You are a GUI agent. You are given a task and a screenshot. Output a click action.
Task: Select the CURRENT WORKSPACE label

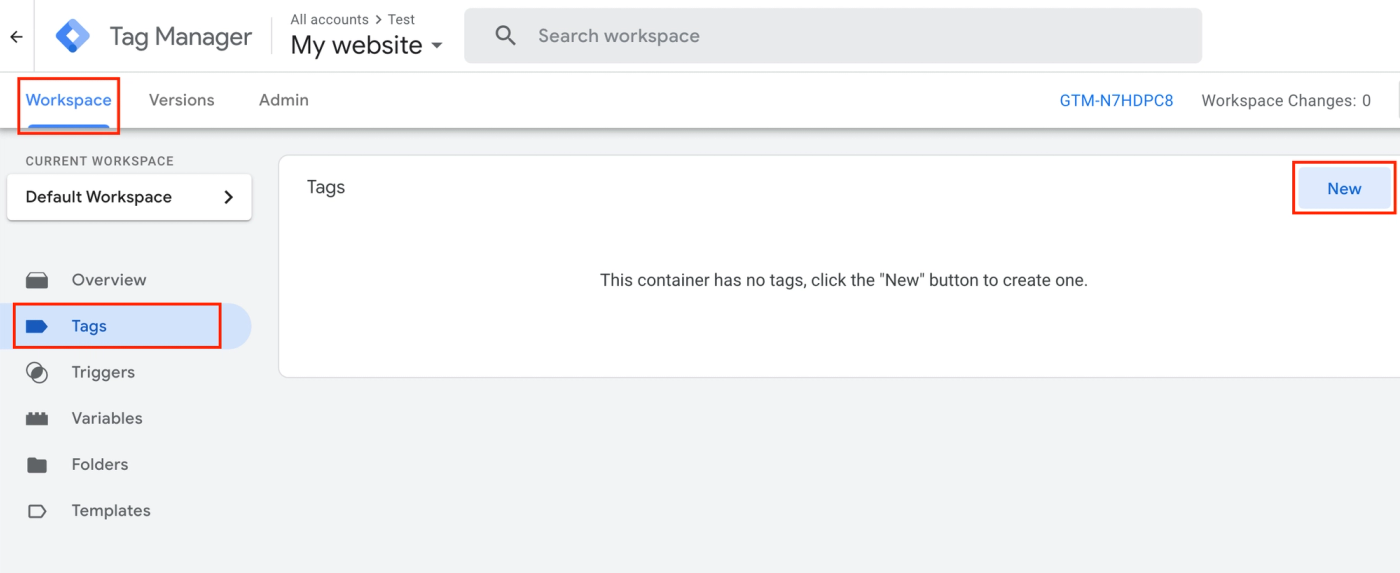click(100, 161)
